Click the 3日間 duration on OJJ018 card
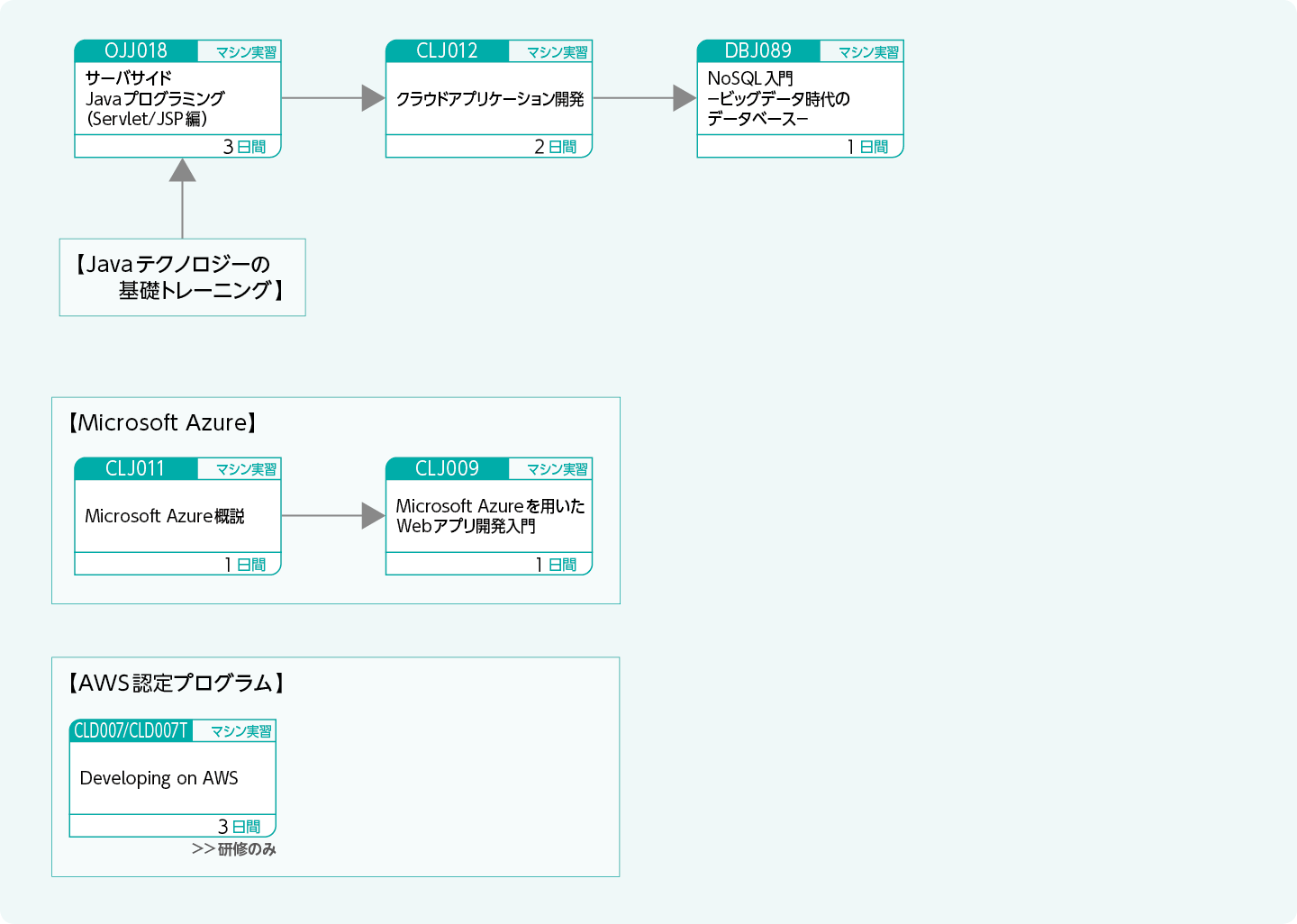 coord(245,147)
